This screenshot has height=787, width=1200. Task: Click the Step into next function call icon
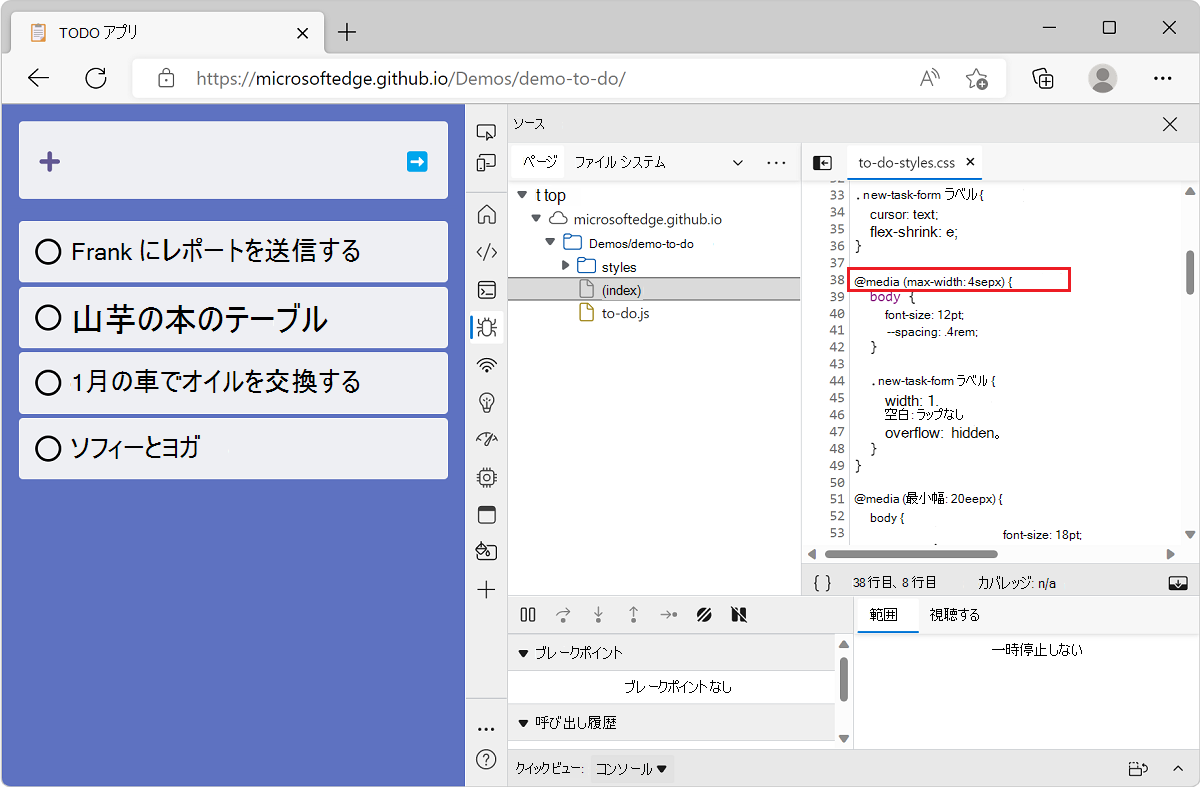click(598, 614)
